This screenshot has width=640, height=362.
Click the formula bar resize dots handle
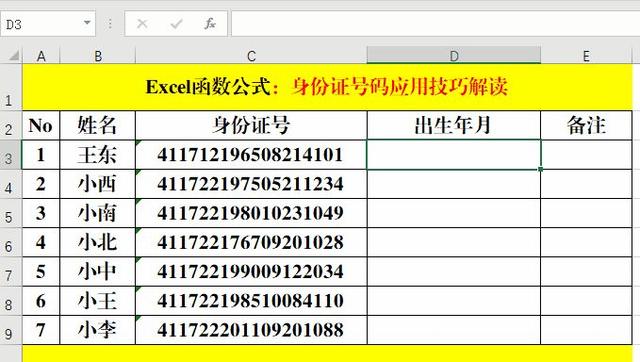(x=110, y=24)
